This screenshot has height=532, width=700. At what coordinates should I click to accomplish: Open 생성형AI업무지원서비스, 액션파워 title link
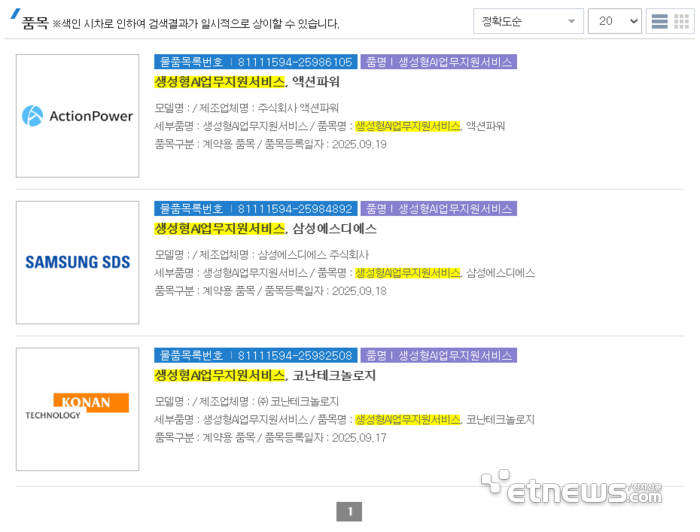tap(247, 82)
